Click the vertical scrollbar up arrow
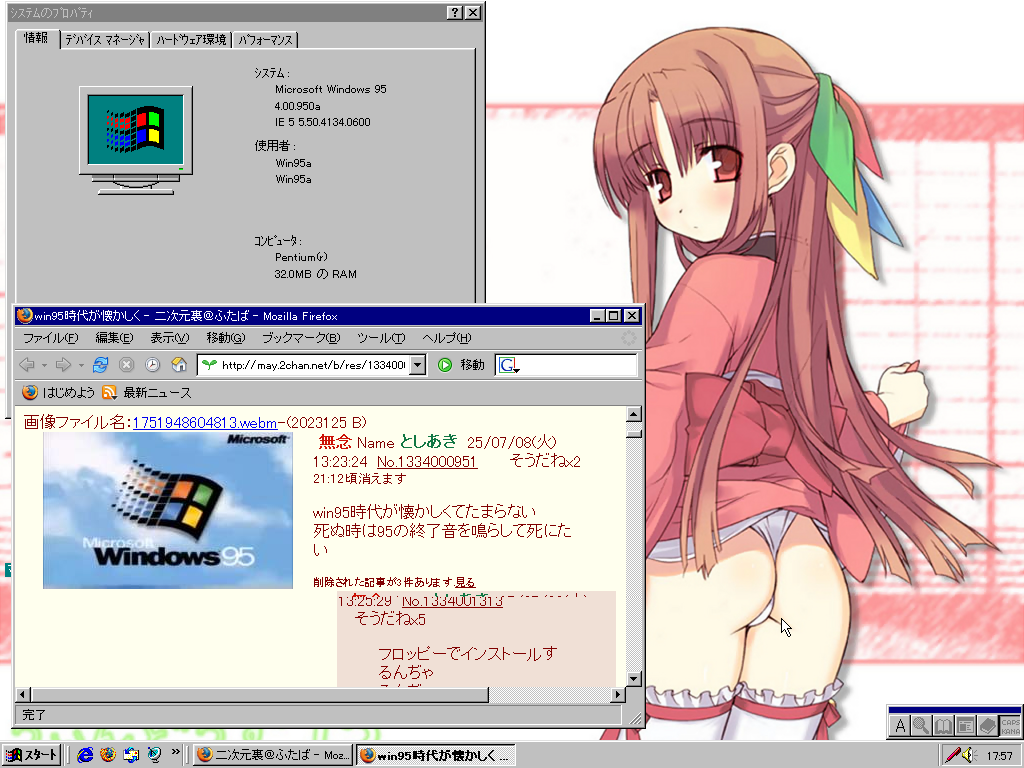Image resolution: width=1024 pixels, height=768 pixels. [x=633, y=414]
